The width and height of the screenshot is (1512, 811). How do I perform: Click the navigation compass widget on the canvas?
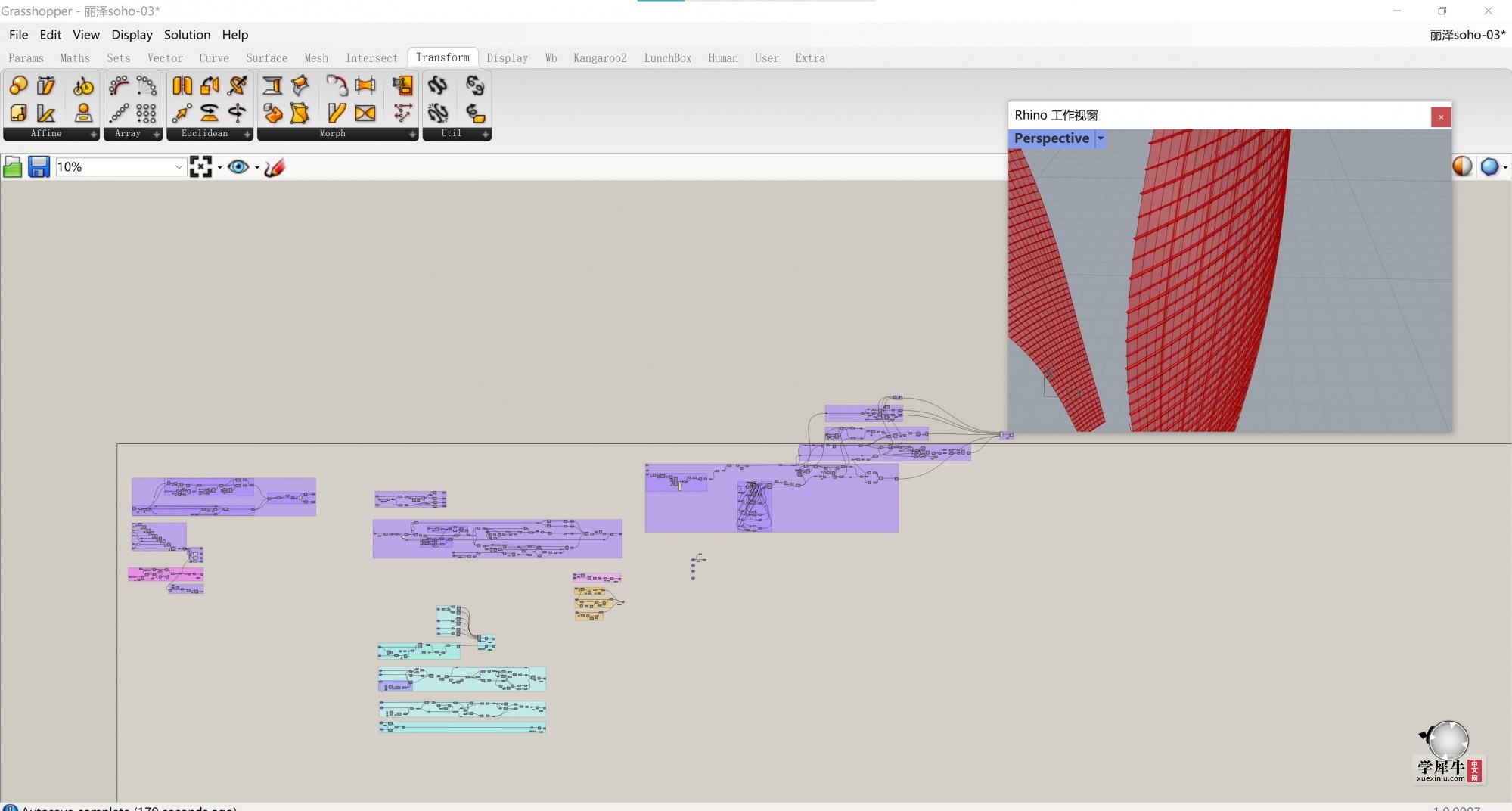pyautogui.click(x=1448, y=740)
